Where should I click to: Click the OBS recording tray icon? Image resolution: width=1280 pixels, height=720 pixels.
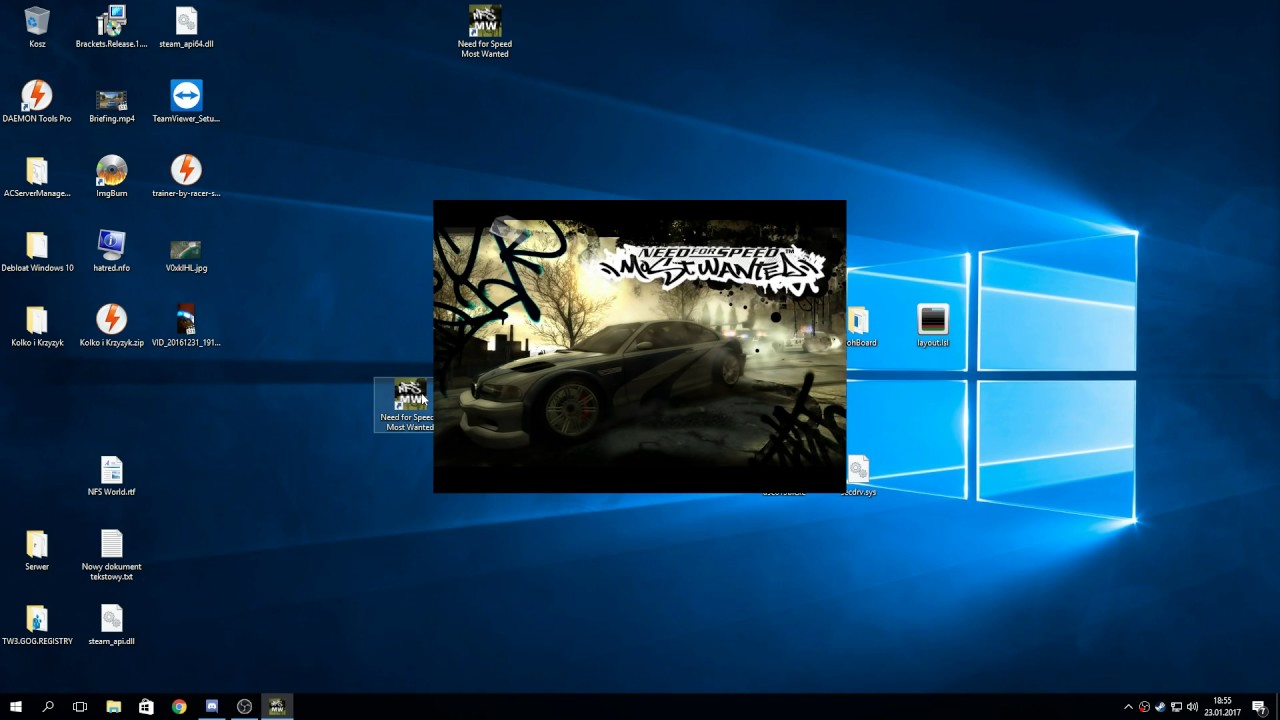[1145, 707]
